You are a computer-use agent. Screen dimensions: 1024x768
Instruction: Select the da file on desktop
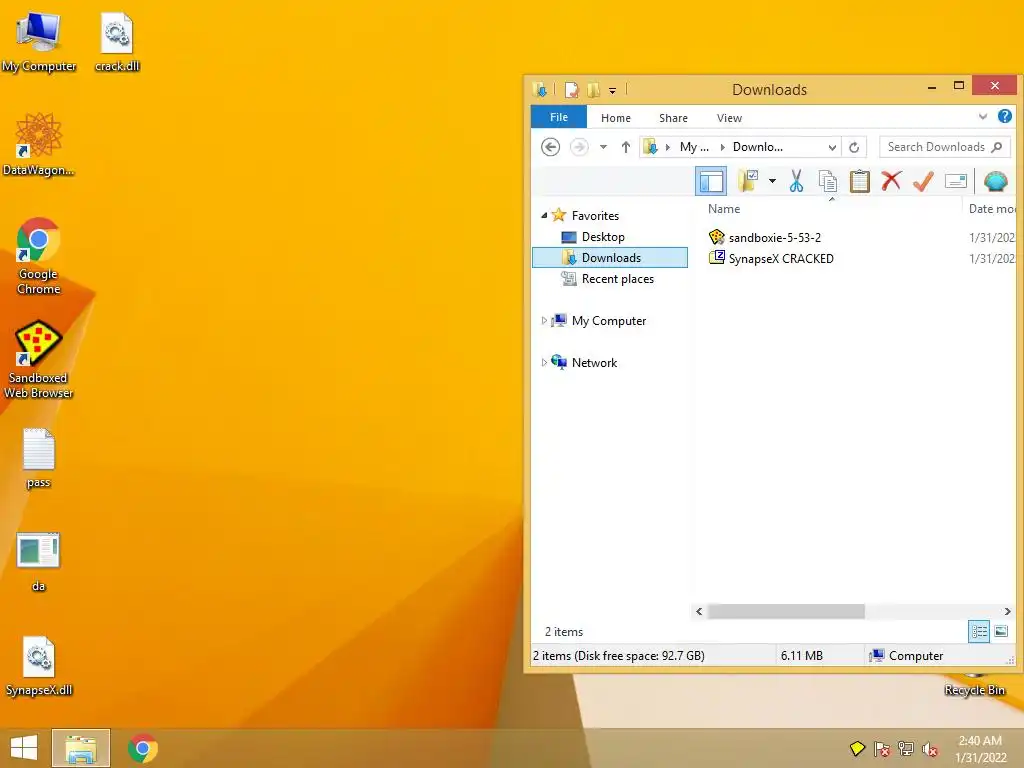click(x=39, y=562)
